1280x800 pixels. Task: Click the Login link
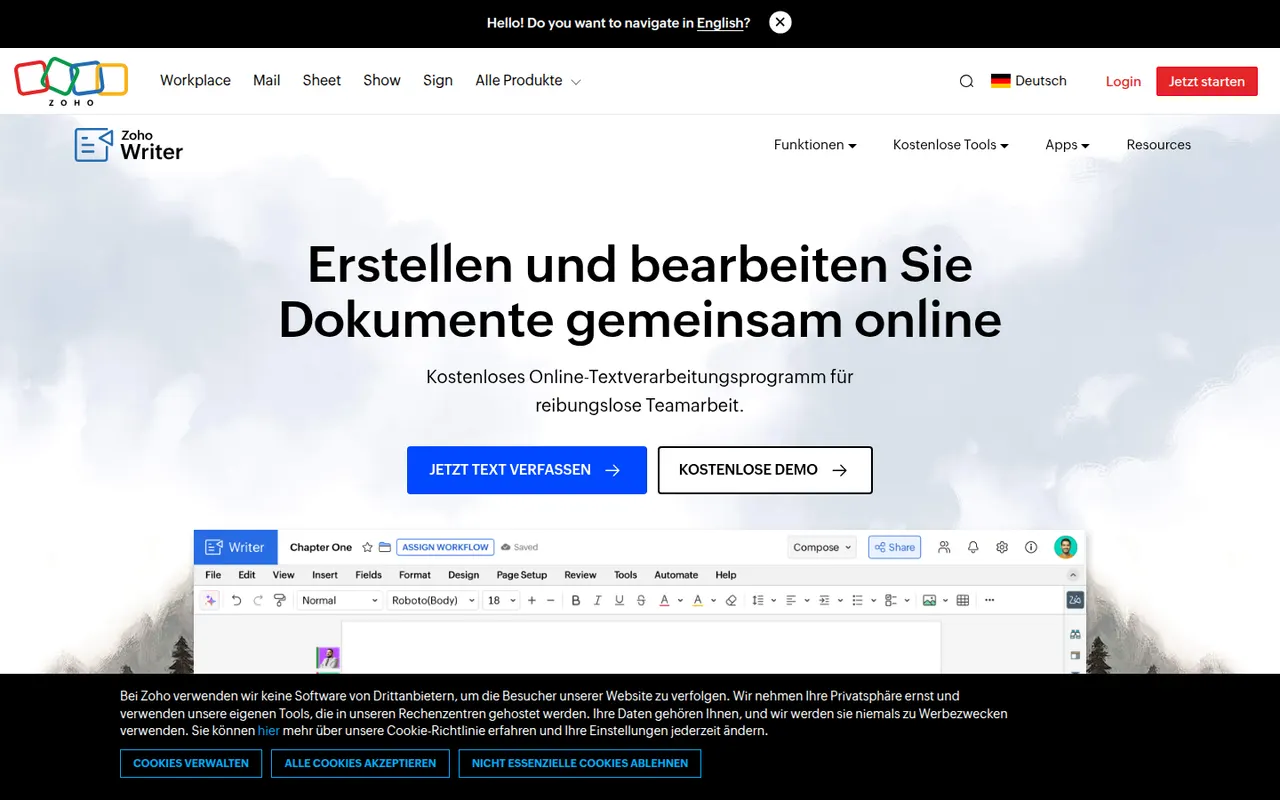(1123, 81)
